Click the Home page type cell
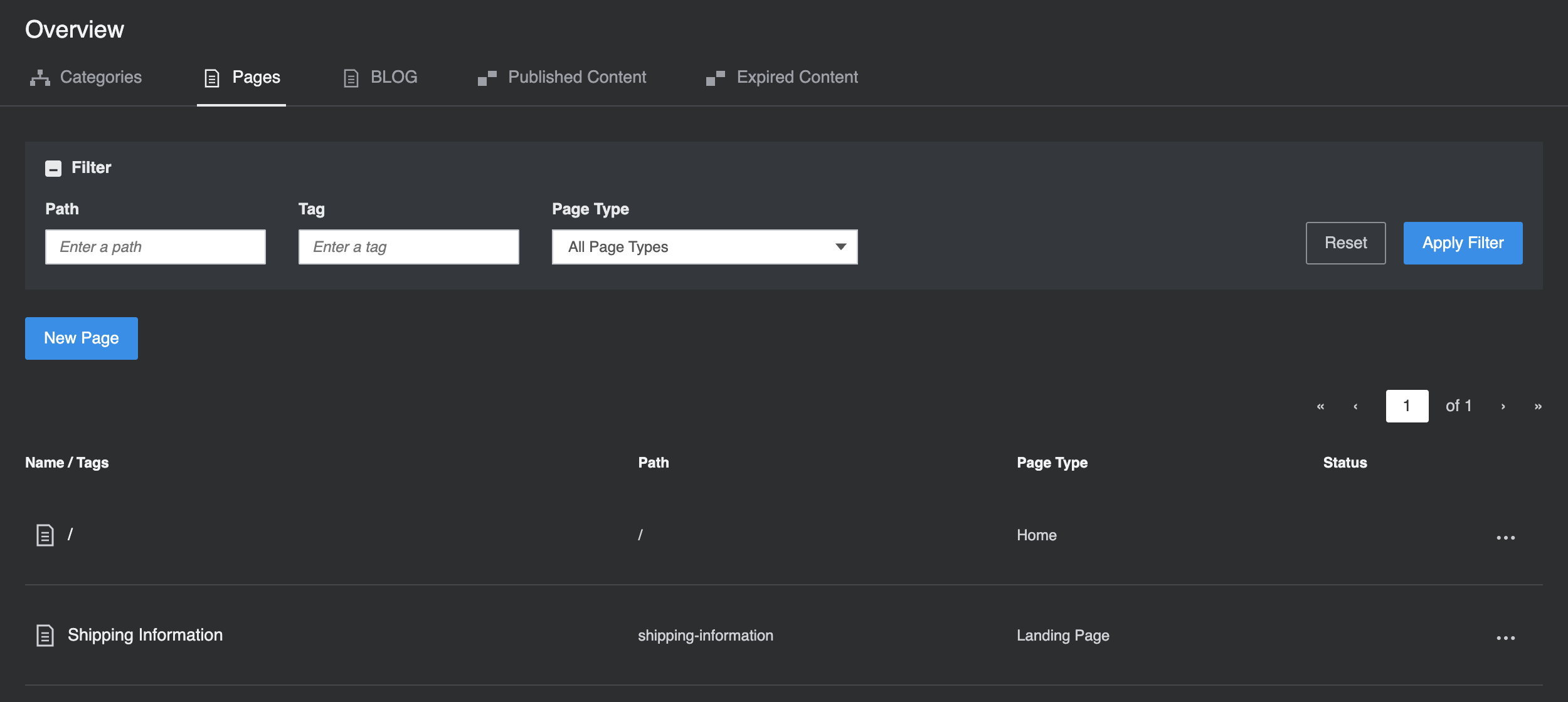 1037,535
